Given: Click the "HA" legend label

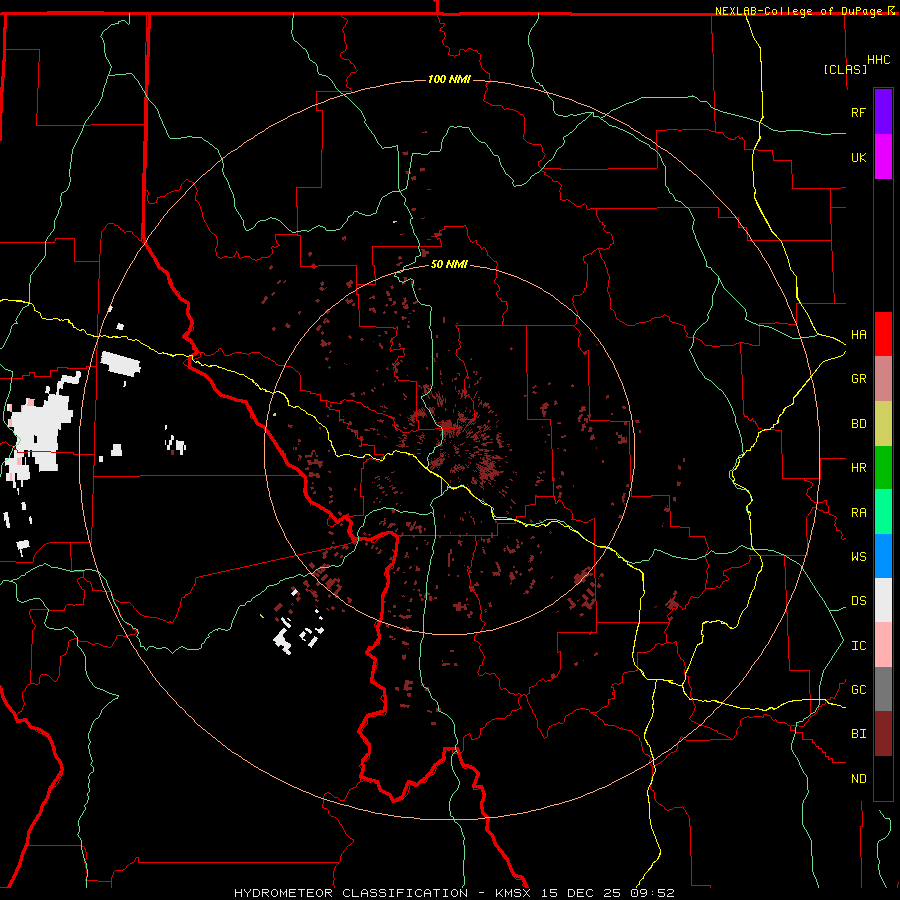Looking at the screenshot, I should coord(858,334).
